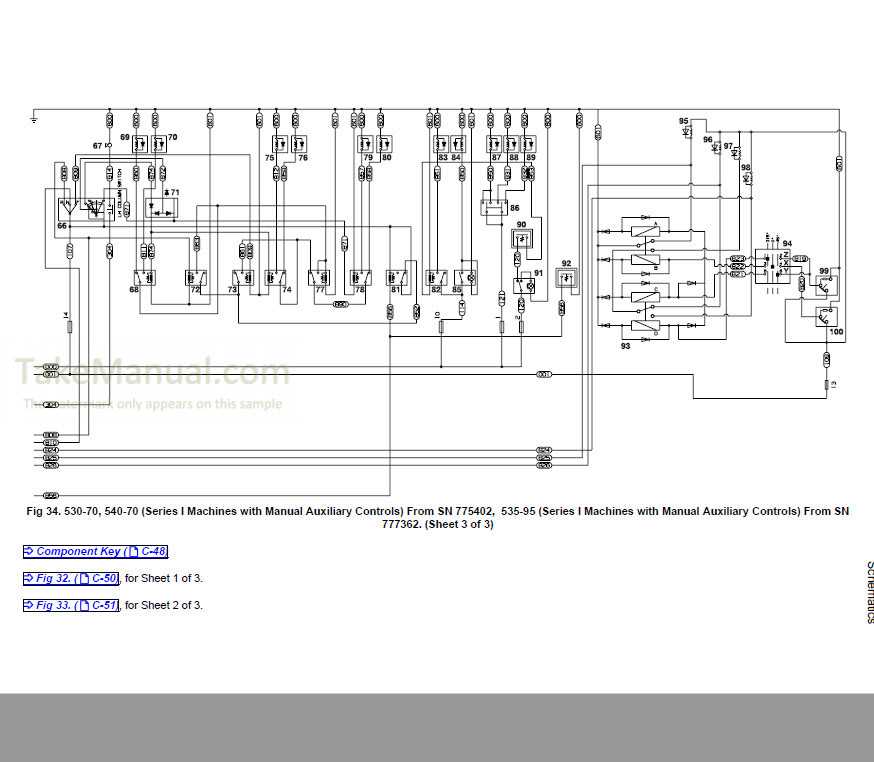Click component label 68 in schematic
Viewport: 874px width, 762px height.
coord(134,289)
